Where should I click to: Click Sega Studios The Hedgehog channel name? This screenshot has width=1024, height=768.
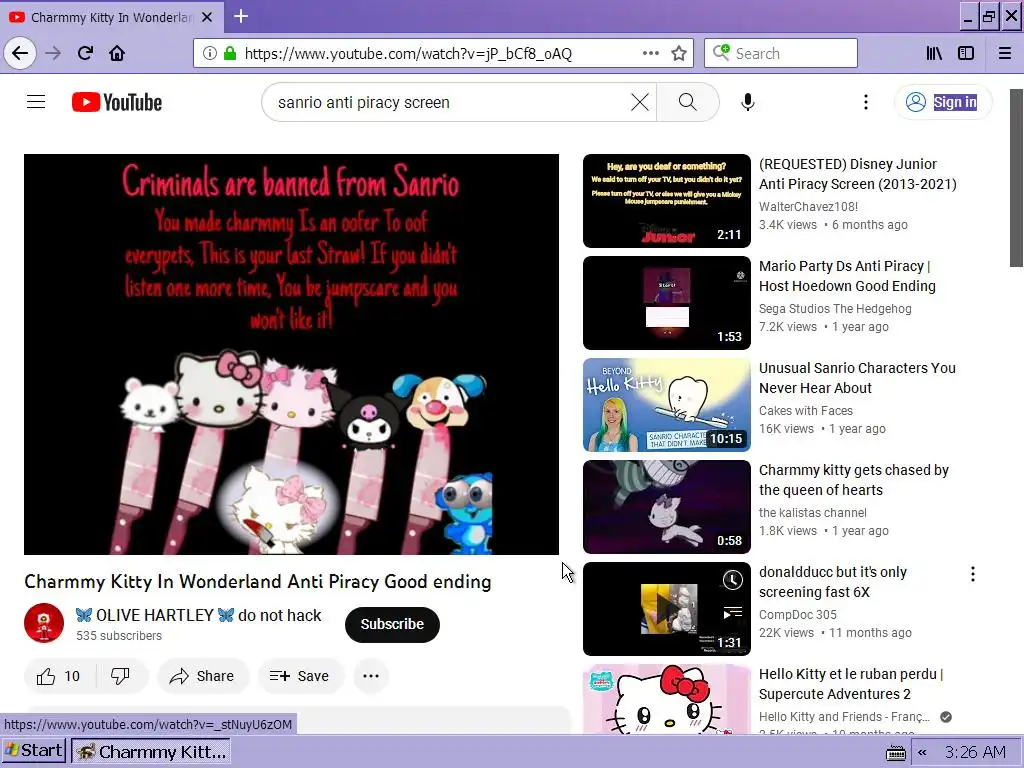[x=835, y=308]
